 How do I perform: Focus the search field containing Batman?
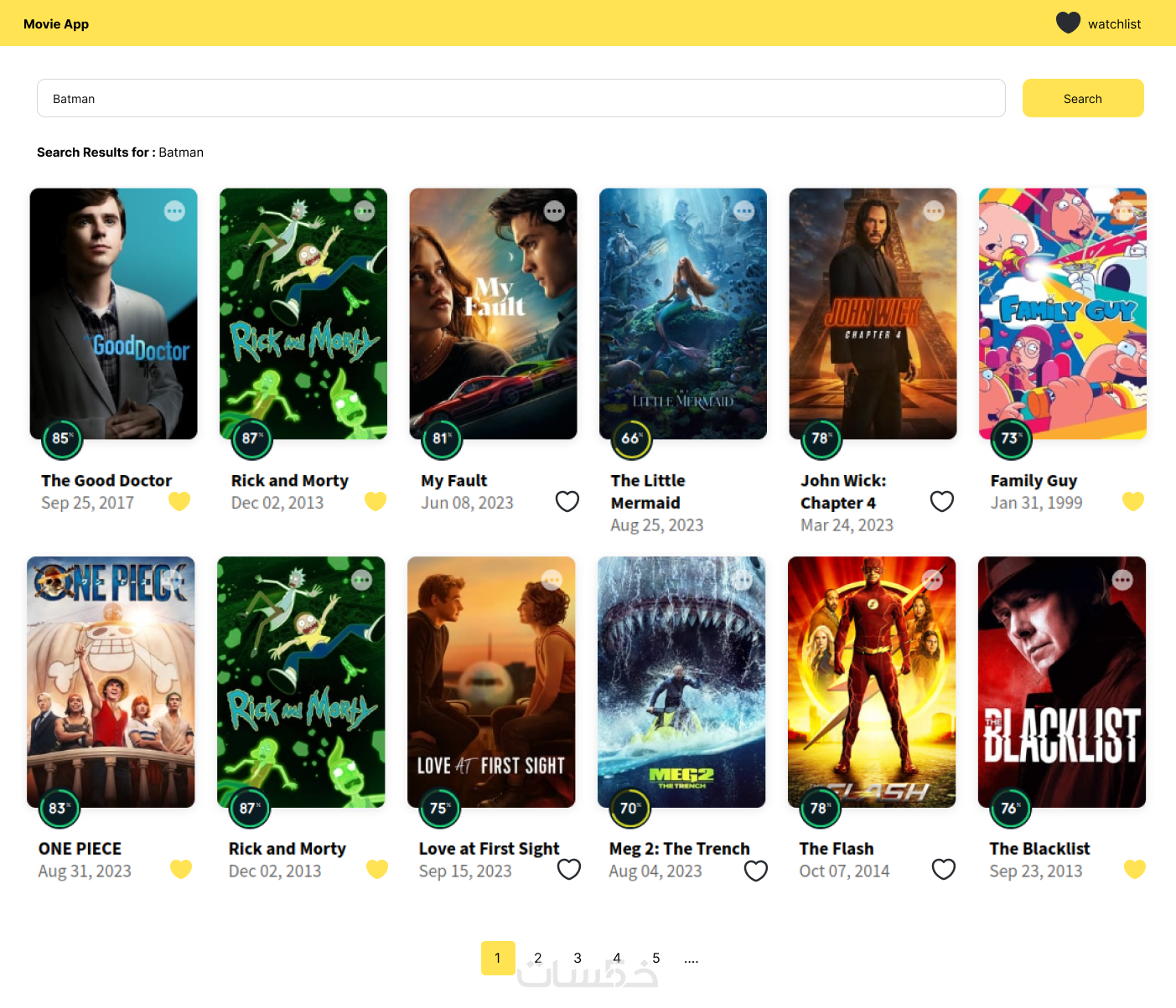point(521,98)
